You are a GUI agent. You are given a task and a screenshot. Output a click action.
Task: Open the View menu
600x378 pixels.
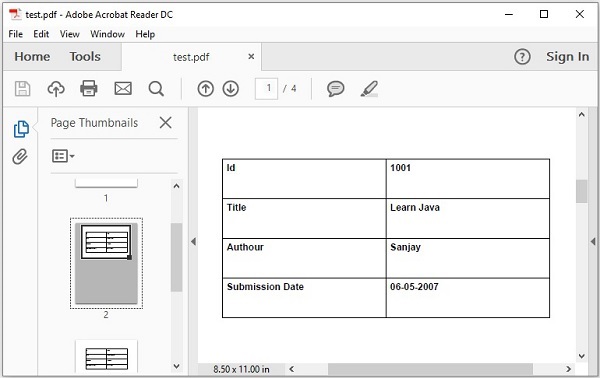coord(70,34)
